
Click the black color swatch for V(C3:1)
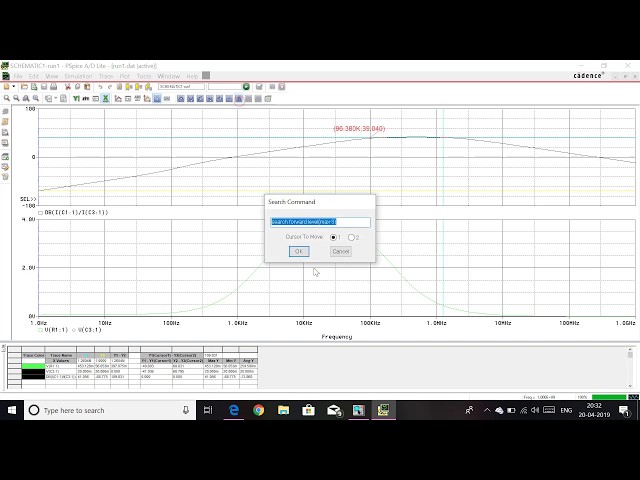(33, 371)
